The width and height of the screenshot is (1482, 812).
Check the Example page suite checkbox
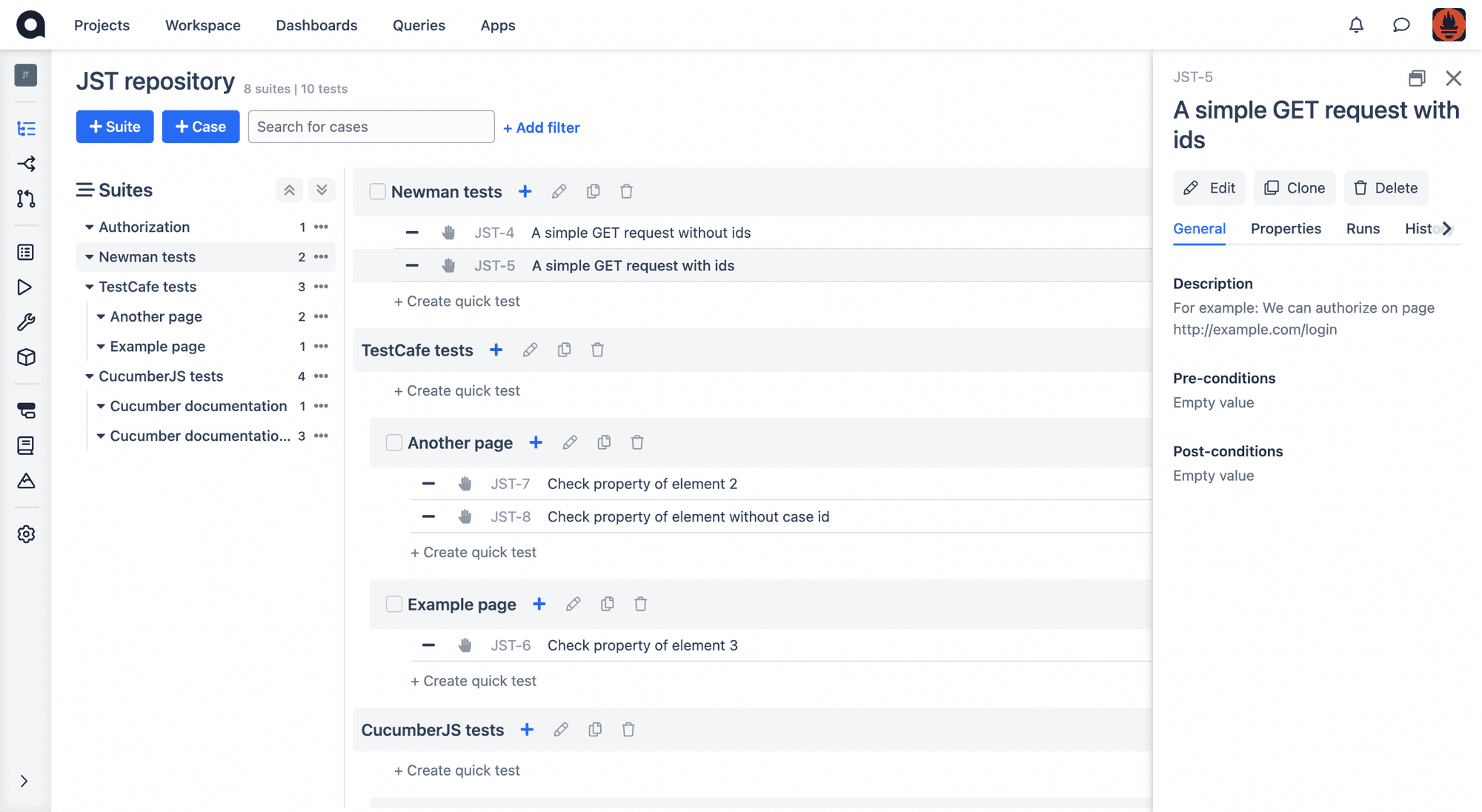[x=394, y=605]
